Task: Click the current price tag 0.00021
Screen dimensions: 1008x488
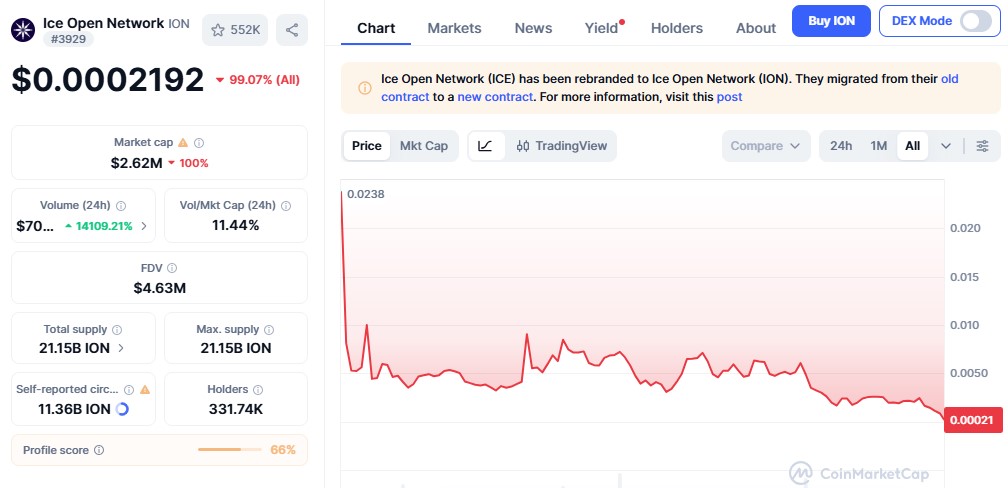Action: [973, 420]
